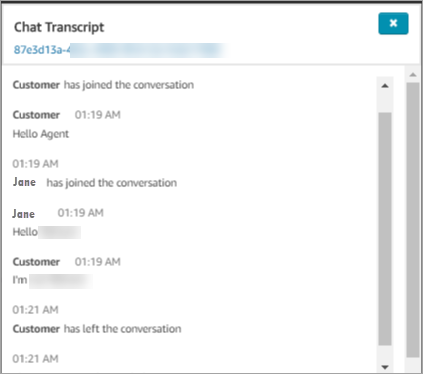This screenshot has width=423, height=374.
Task: Click the inner transcript scrollbar up arrow
Action: (x=385, y=86)
